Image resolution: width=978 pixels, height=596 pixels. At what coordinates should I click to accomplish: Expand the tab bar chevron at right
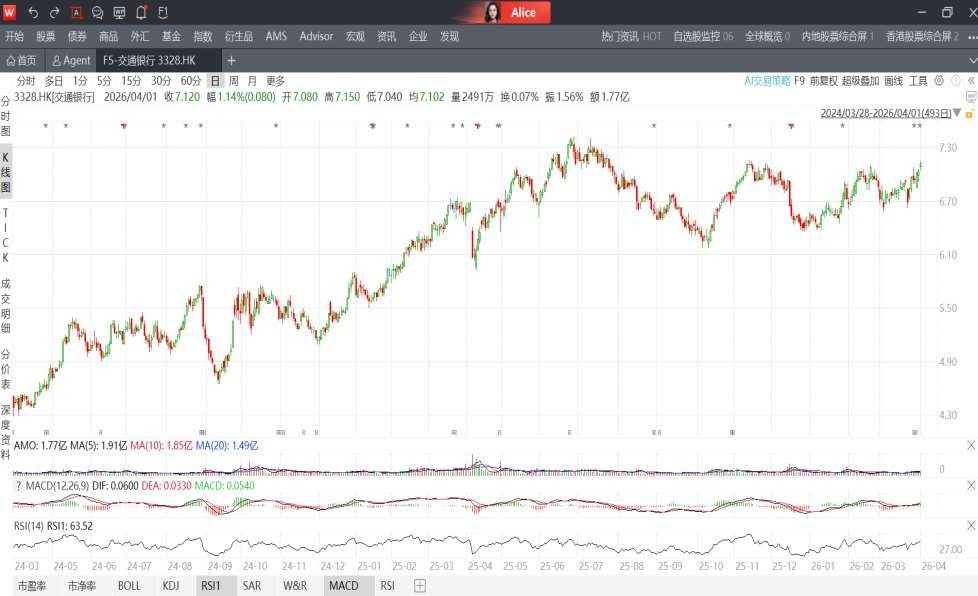(x=970, y=61)
